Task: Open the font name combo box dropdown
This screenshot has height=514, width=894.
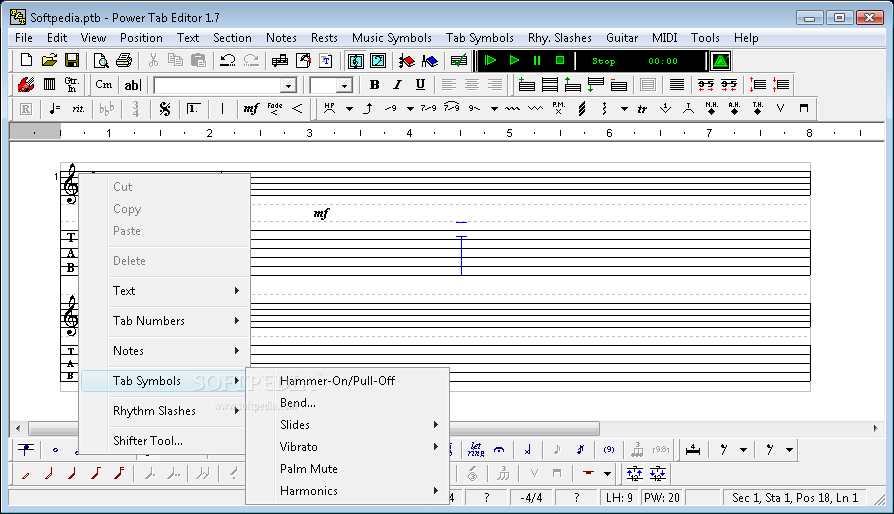Action: pyautogui.click(x=288, y=85)
